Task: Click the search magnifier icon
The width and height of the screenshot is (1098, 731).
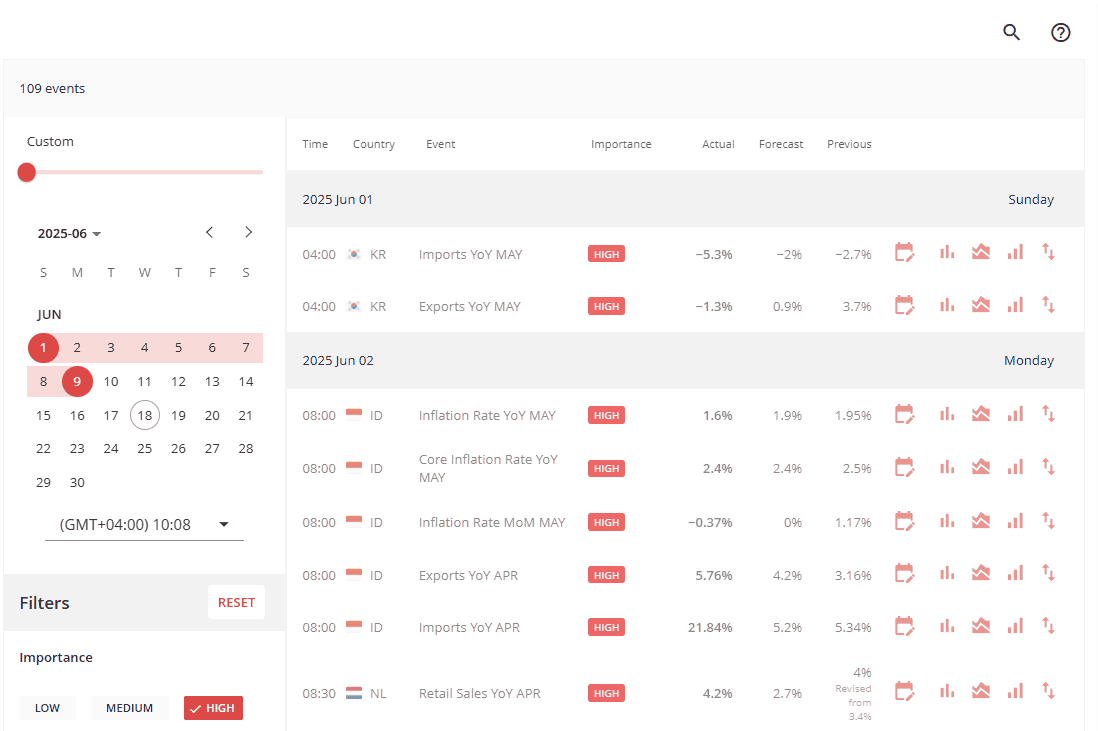Action: click(x=1011, y=32)
